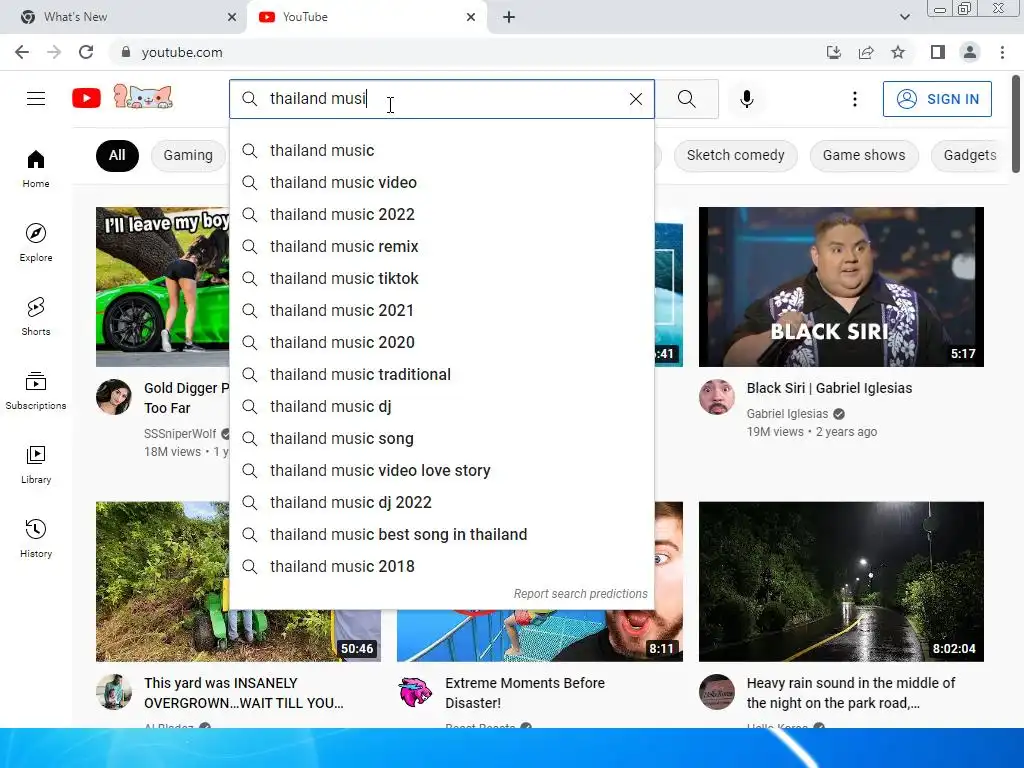Click the install app icon in address bar
The height and width of the screenshot is (768, 1024).
point(834,52)
